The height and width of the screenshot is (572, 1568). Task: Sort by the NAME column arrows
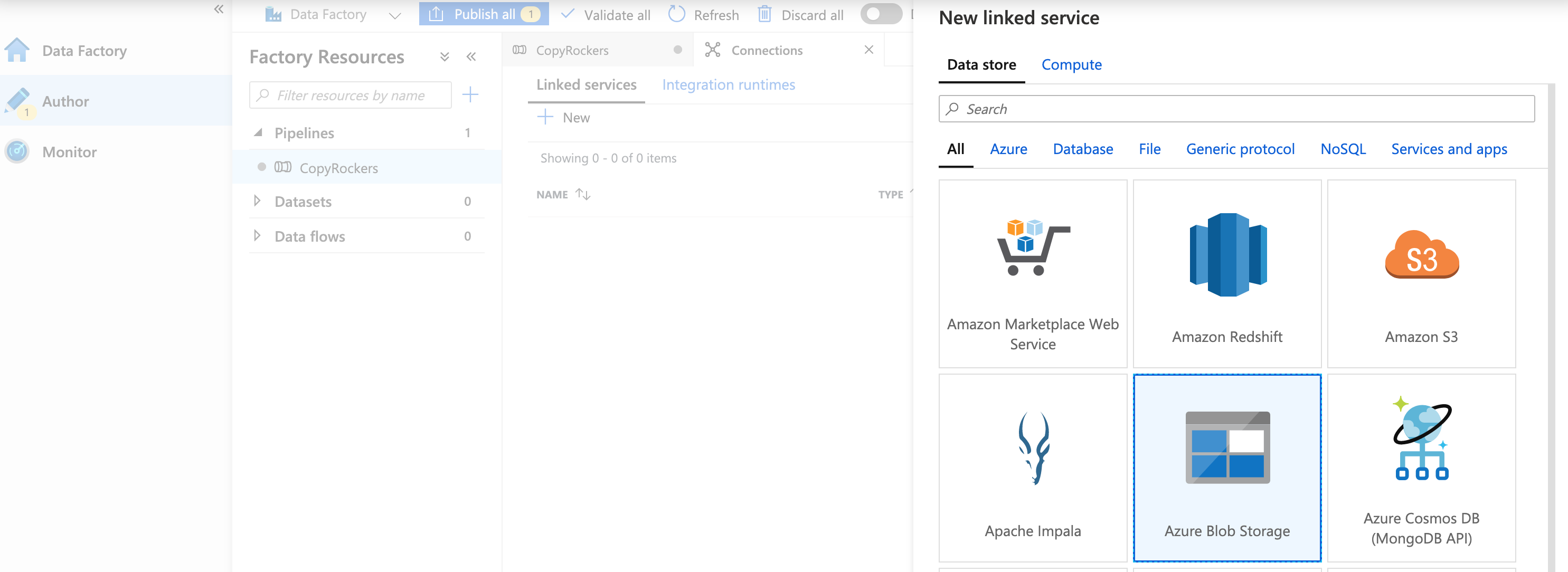point(583,194)
